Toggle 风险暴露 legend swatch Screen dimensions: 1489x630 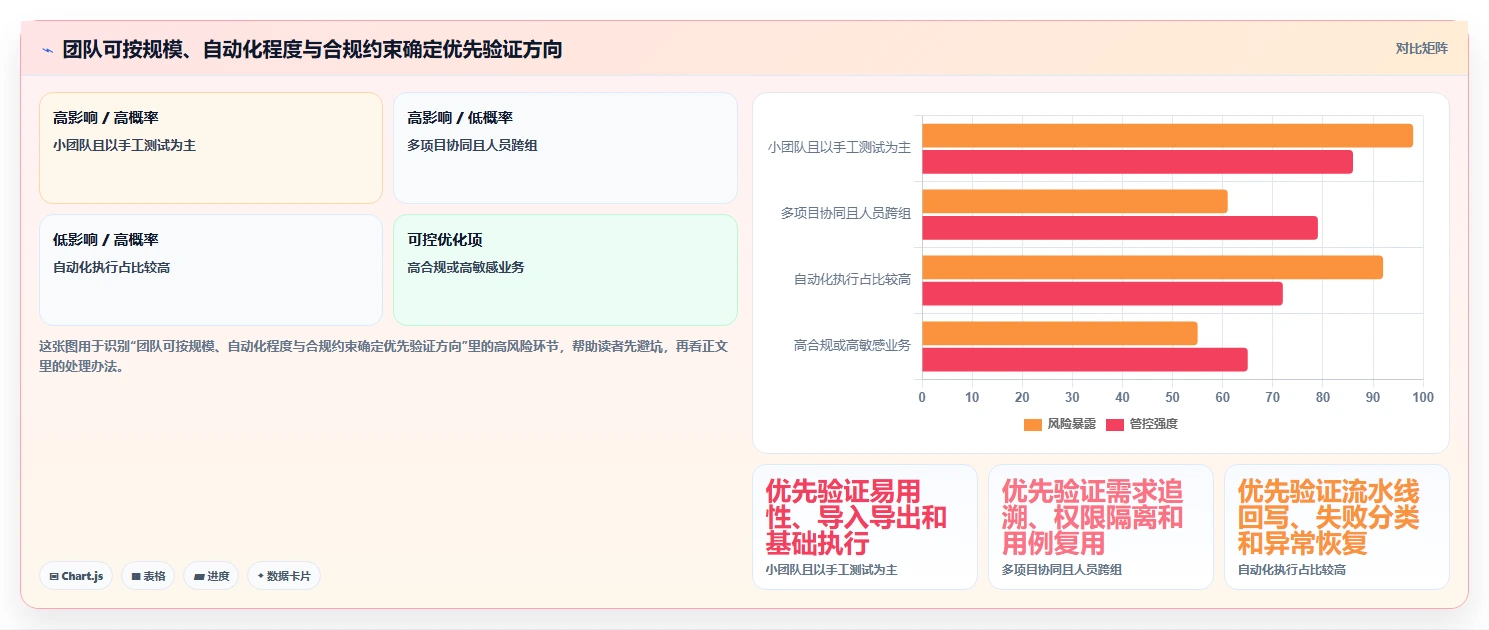click(1033, 424)
